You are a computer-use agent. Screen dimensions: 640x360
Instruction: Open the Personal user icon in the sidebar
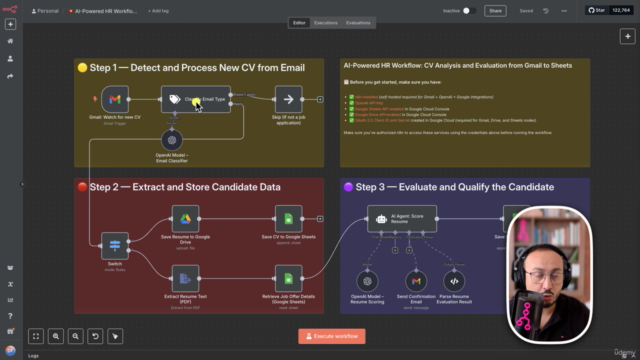click(10, 59)
